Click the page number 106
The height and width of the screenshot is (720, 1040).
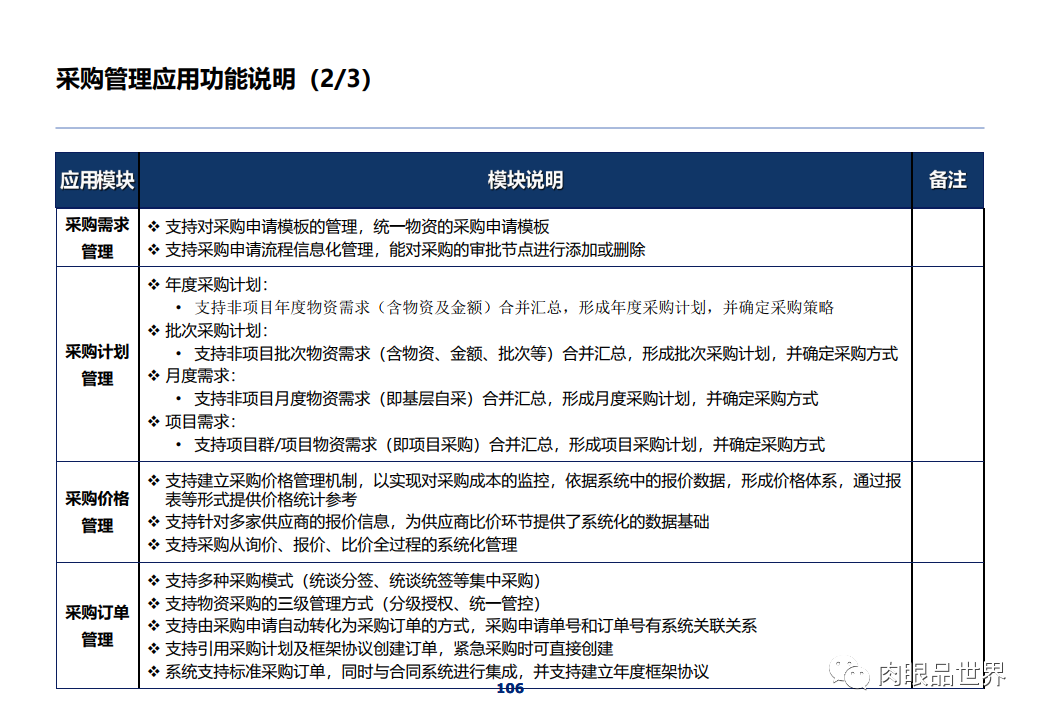[509, 689]
